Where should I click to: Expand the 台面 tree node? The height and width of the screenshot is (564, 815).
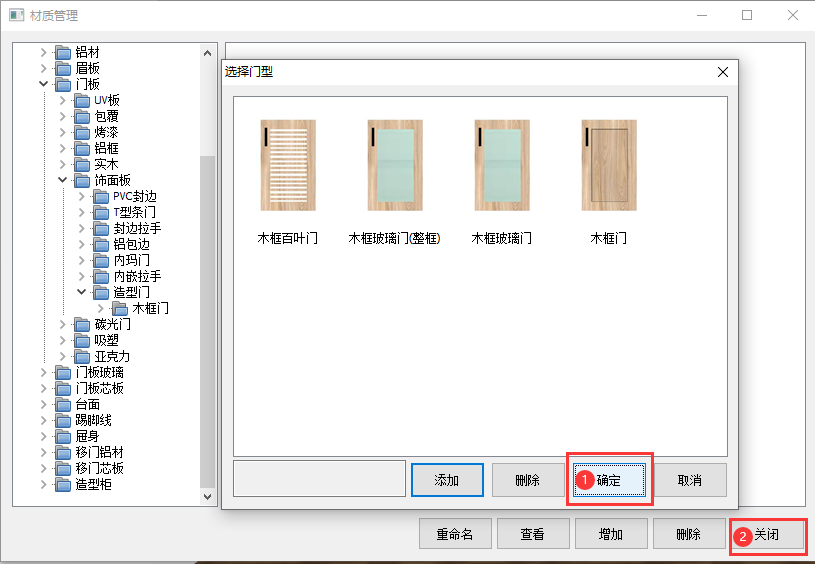coord(44,404)
